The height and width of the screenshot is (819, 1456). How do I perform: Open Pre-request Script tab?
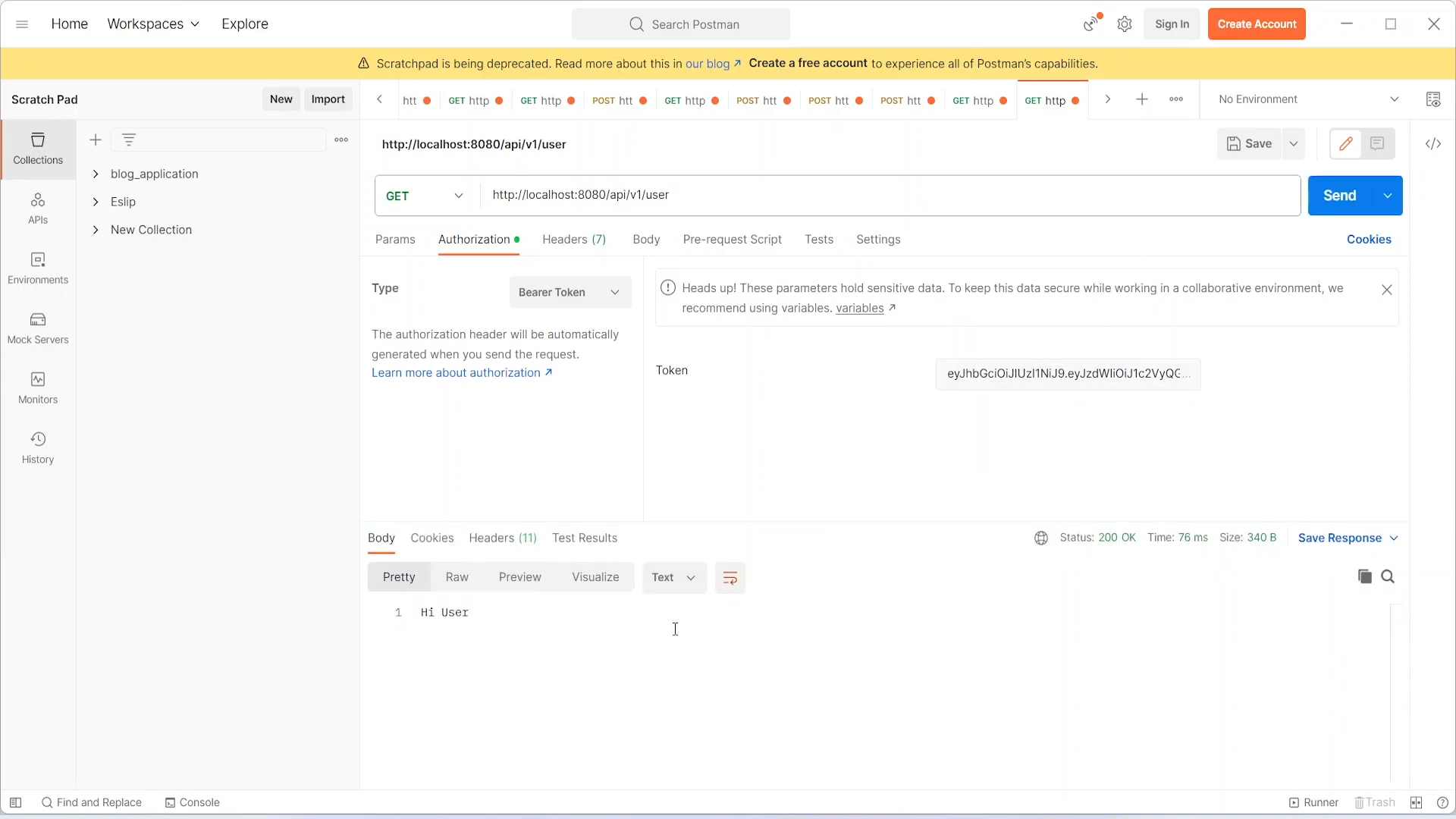(x=732, y=239)
